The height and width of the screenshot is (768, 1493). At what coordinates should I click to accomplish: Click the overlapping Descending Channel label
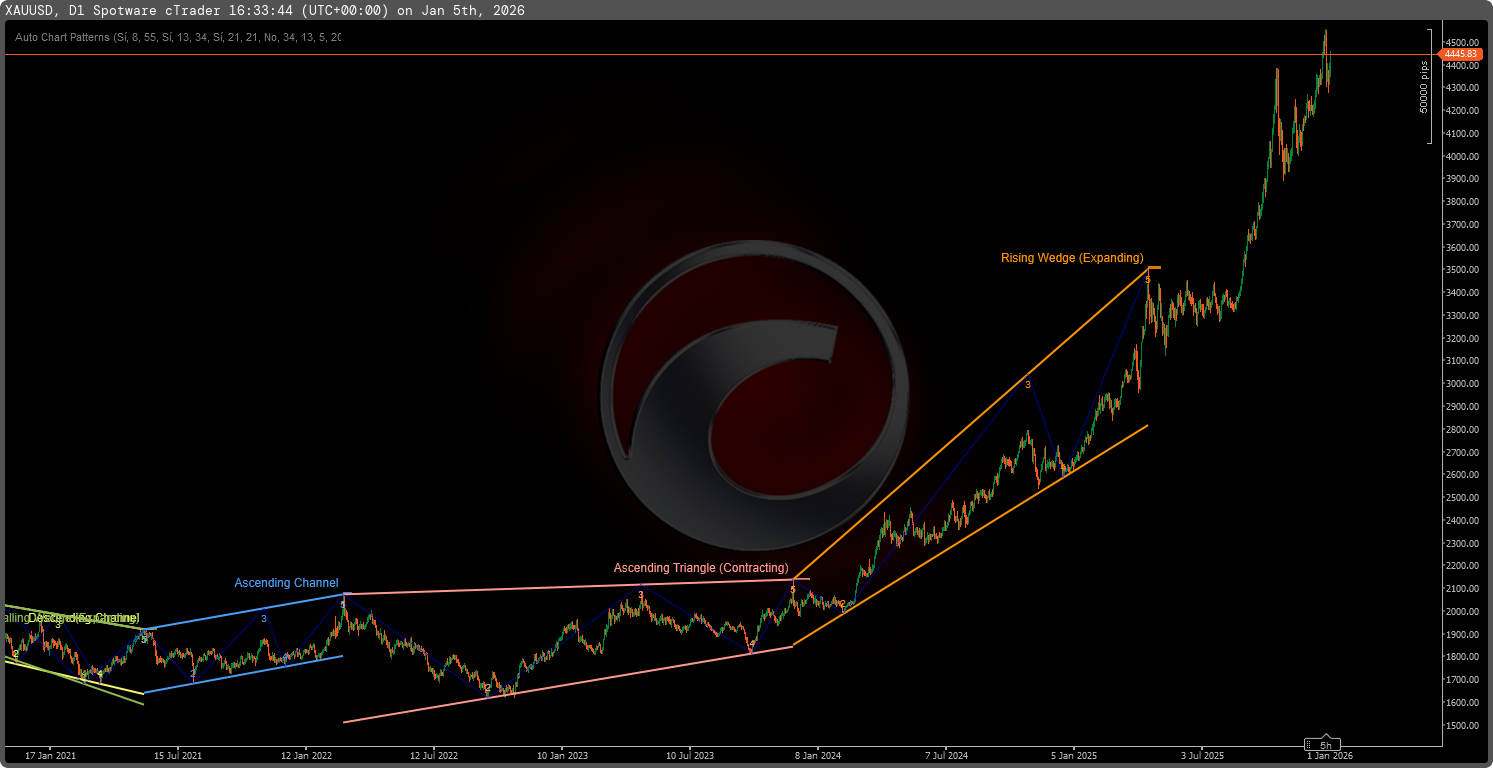[x=82, y=618]
